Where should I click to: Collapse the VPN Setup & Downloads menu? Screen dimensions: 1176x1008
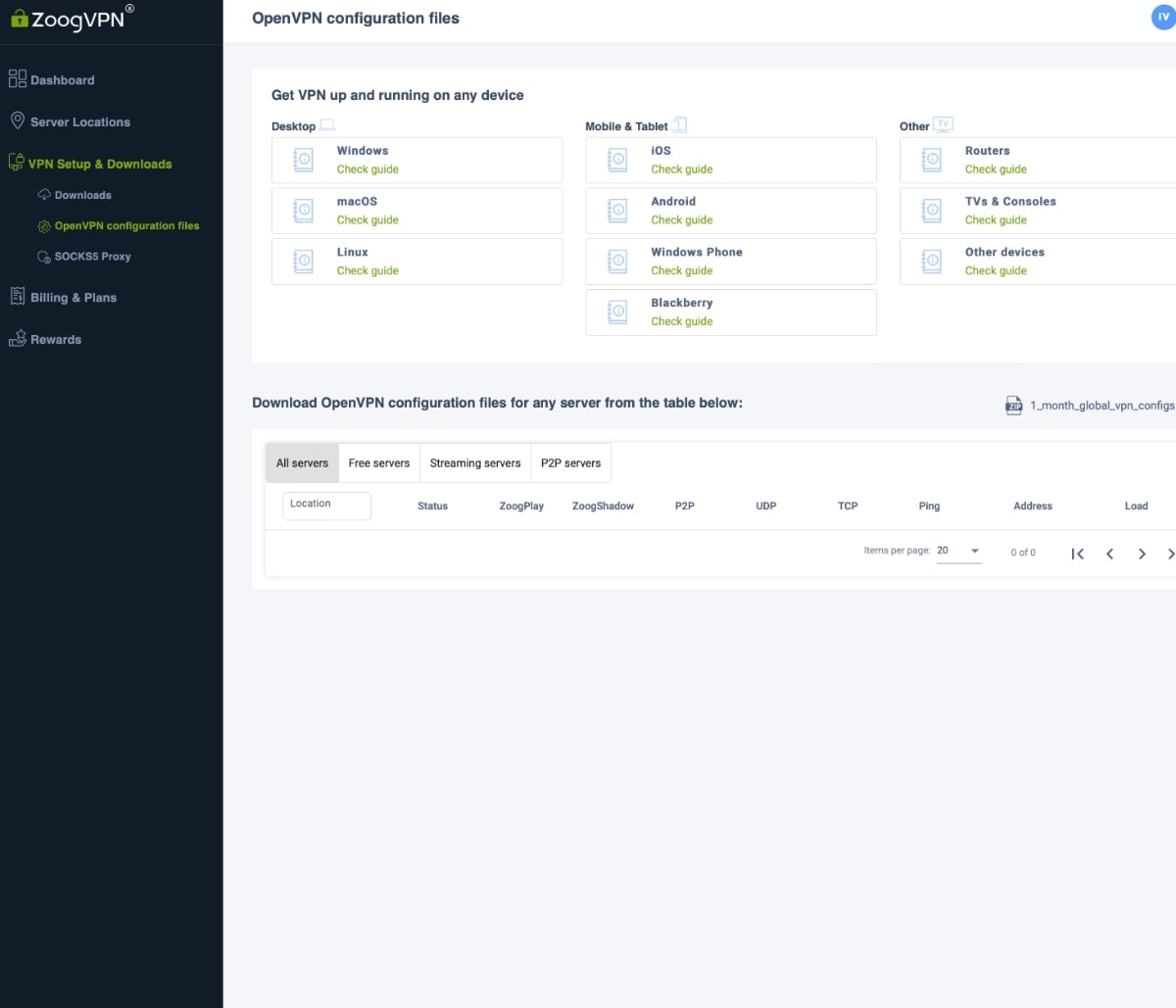[x=100, y=165]
